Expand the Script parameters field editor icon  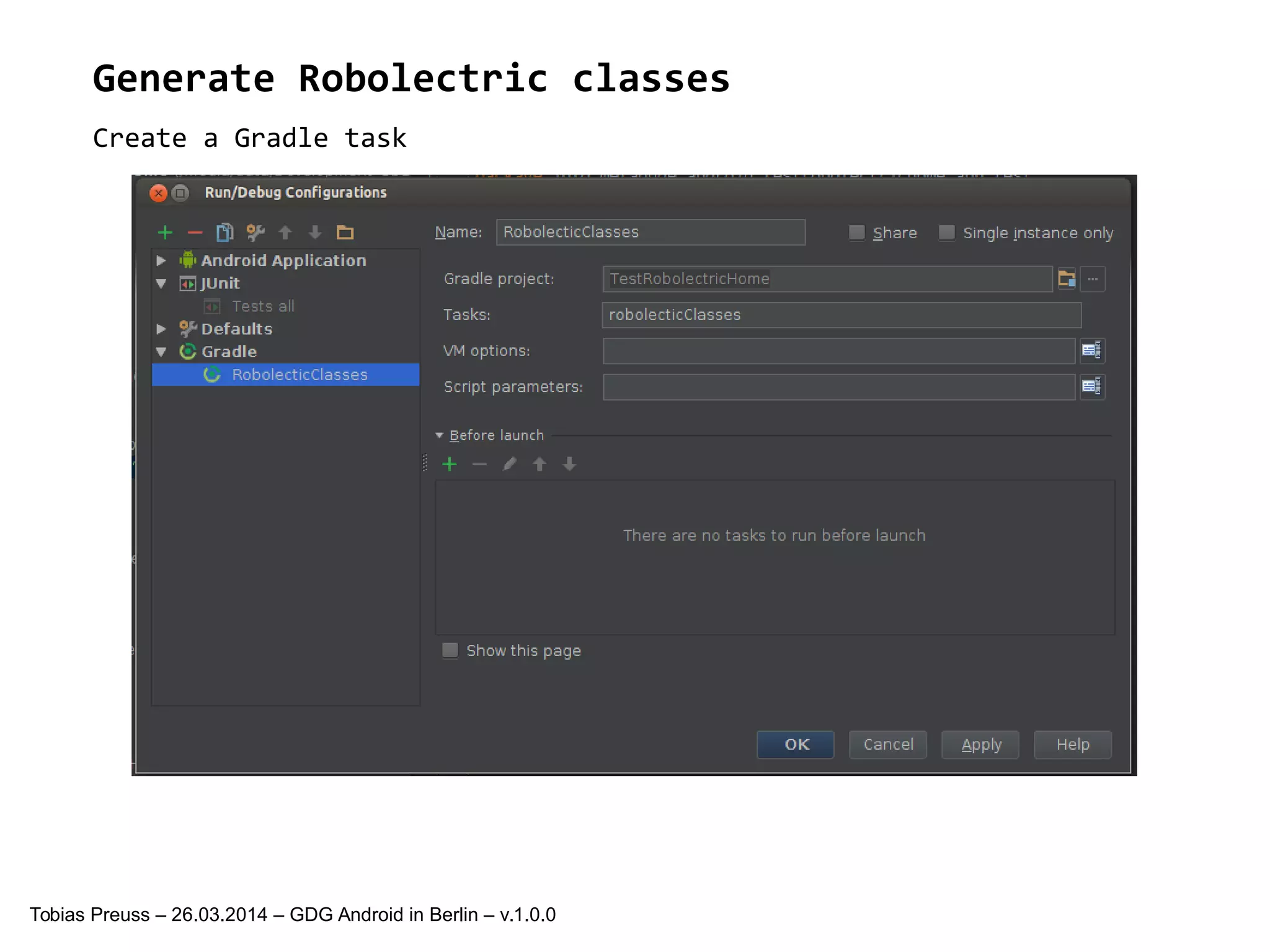click(x=1092, y=386)
